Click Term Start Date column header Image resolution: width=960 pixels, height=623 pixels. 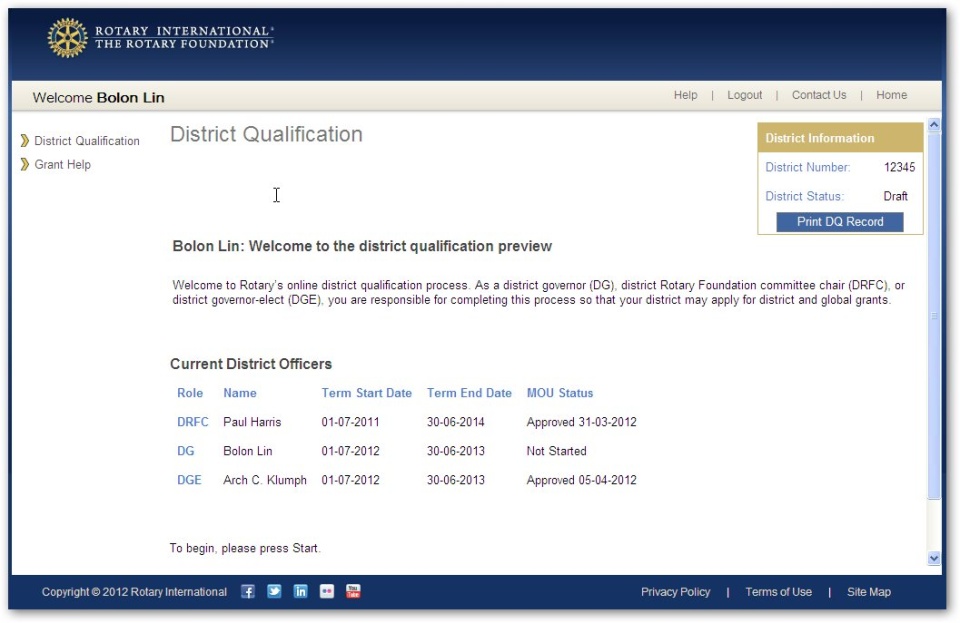(367, 393)
